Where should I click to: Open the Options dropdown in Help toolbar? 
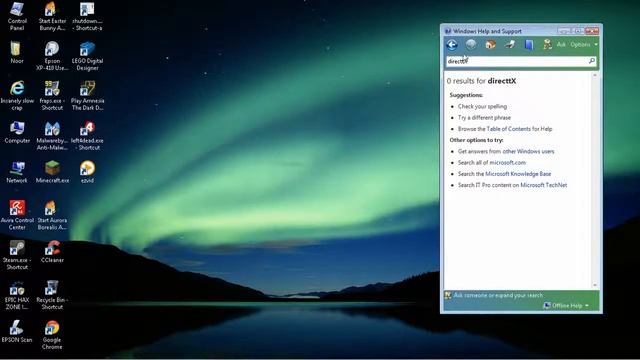584,44
